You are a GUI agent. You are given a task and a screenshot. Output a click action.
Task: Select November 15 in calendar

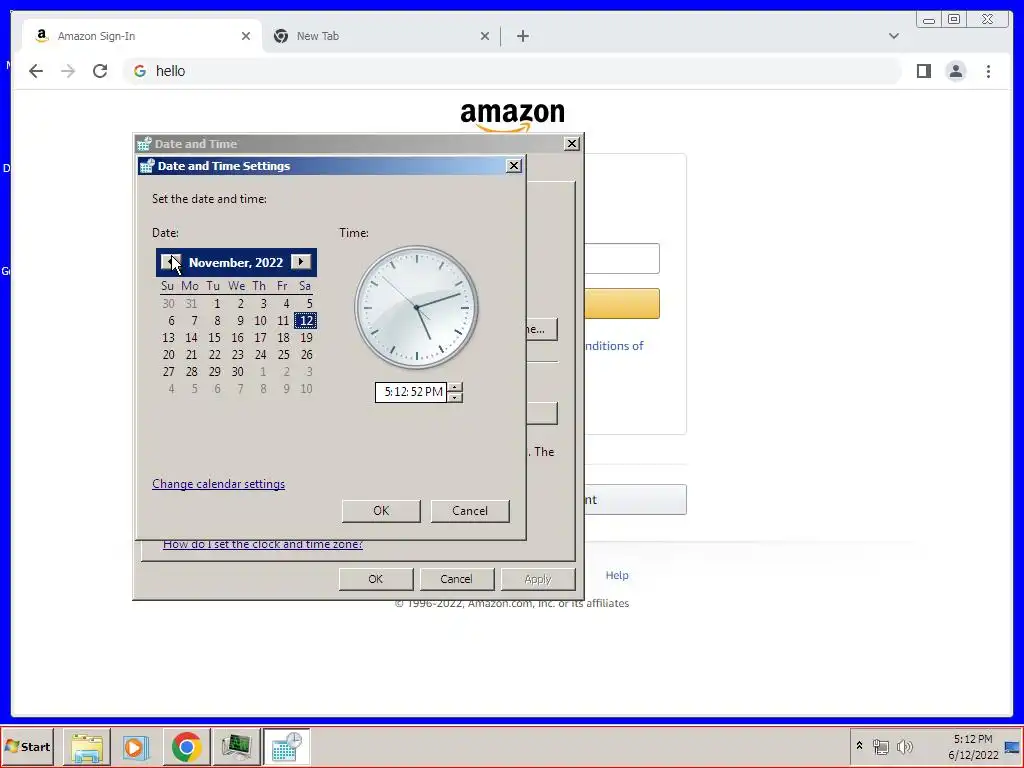214,338
